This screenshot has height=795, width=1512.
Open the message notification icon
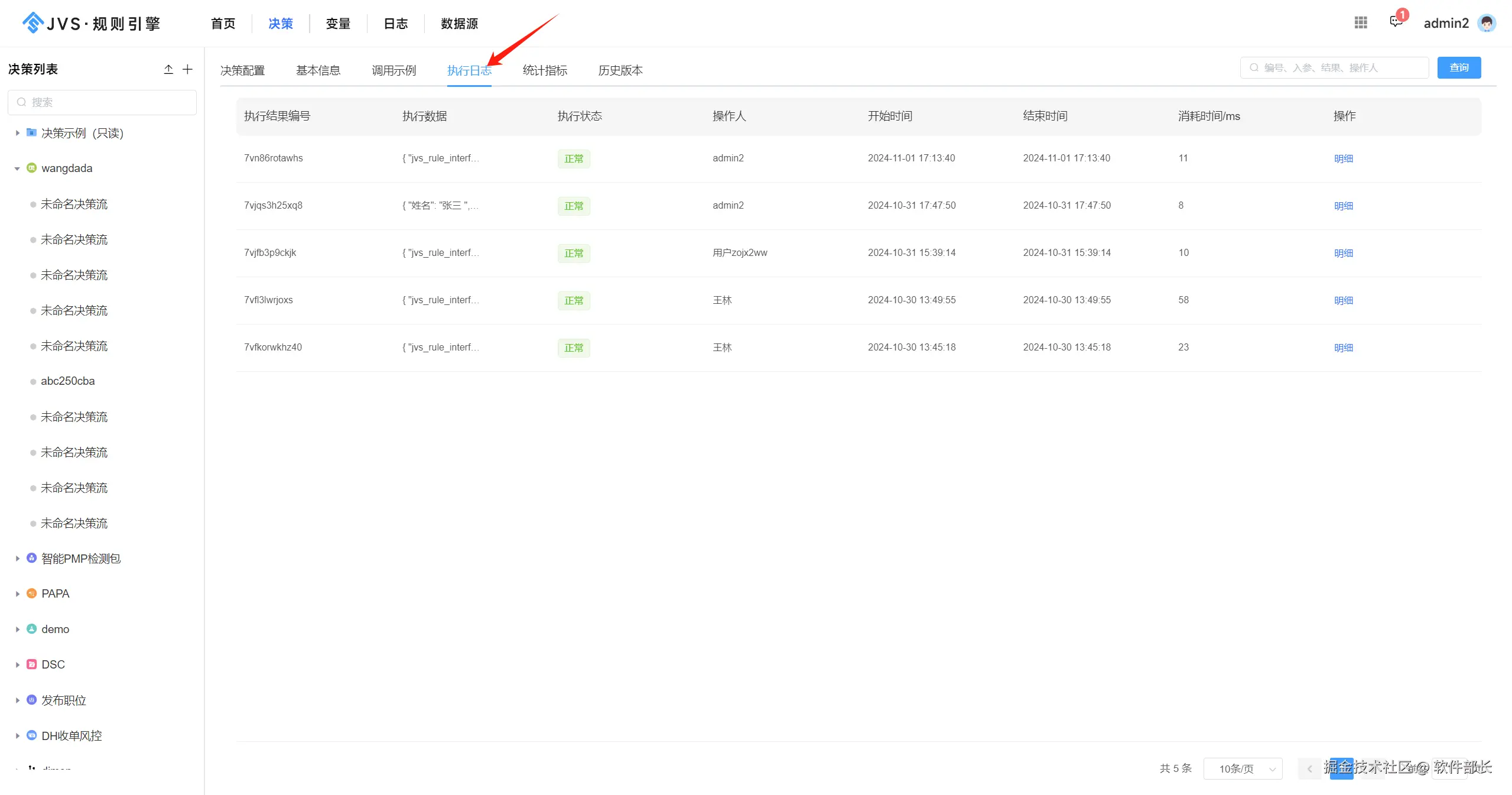tap(1396, 22)
